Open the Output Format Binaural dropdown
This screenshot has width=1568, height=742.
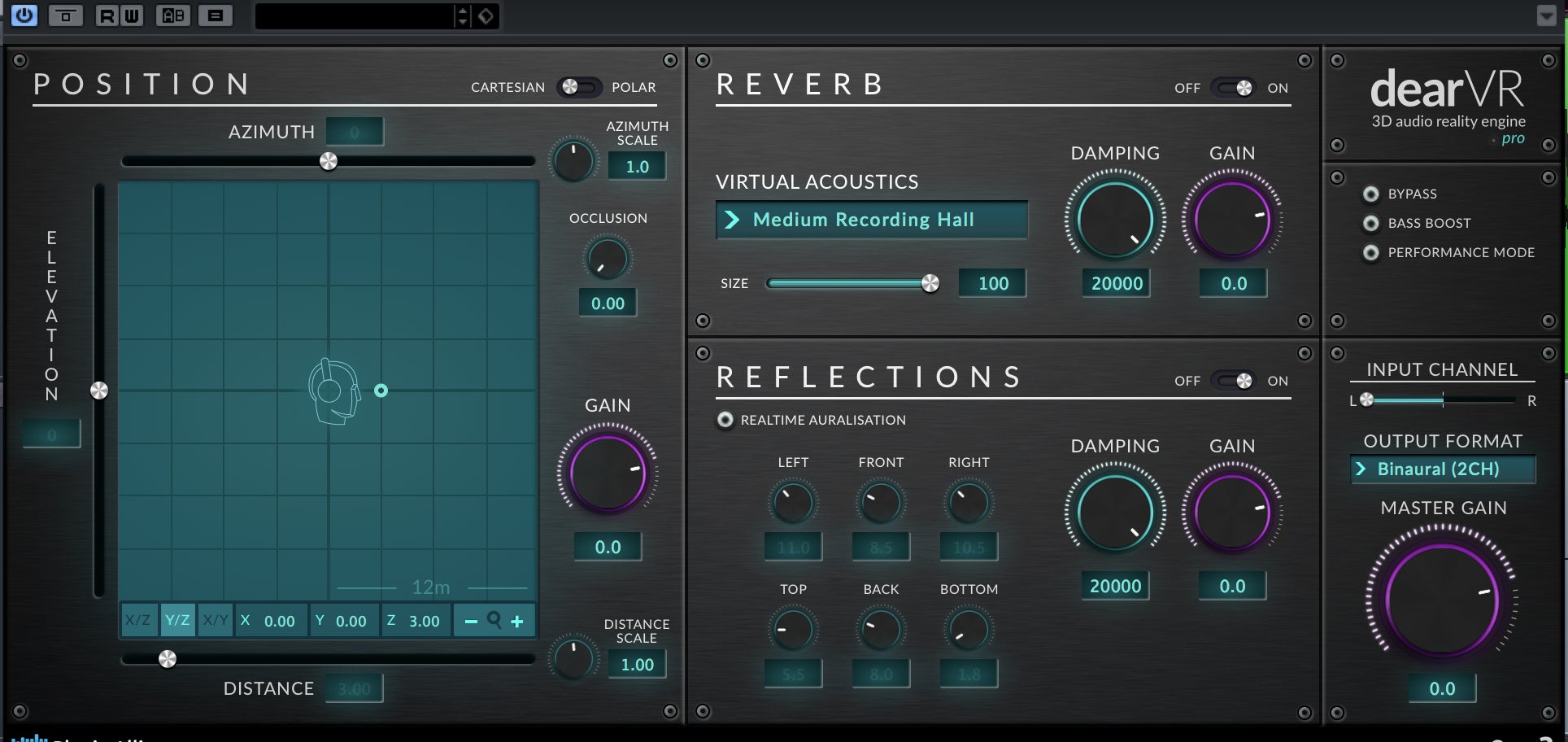[1442, 469]
